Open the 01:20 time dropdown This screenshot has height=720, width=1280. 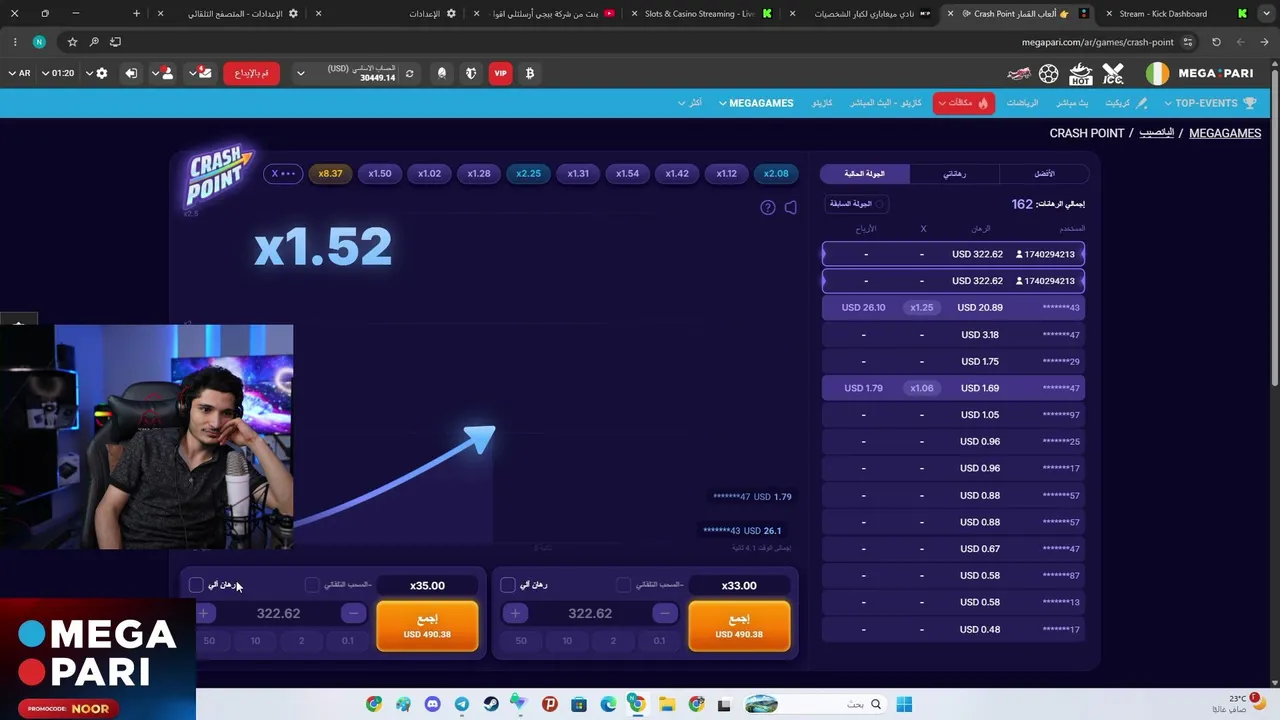tap(58, 73)
